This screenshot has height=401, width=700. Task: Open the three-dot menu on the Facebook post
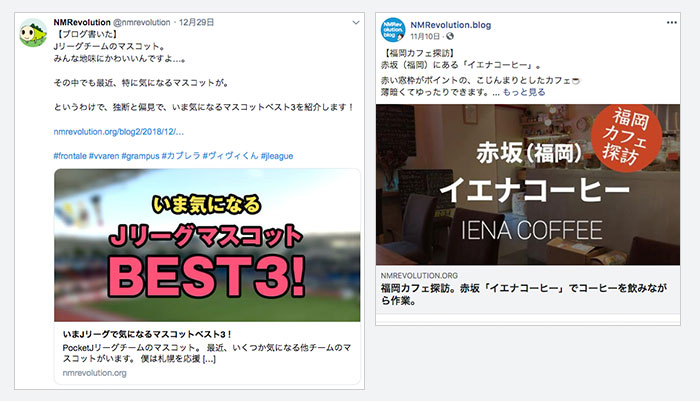pos(671,23)
